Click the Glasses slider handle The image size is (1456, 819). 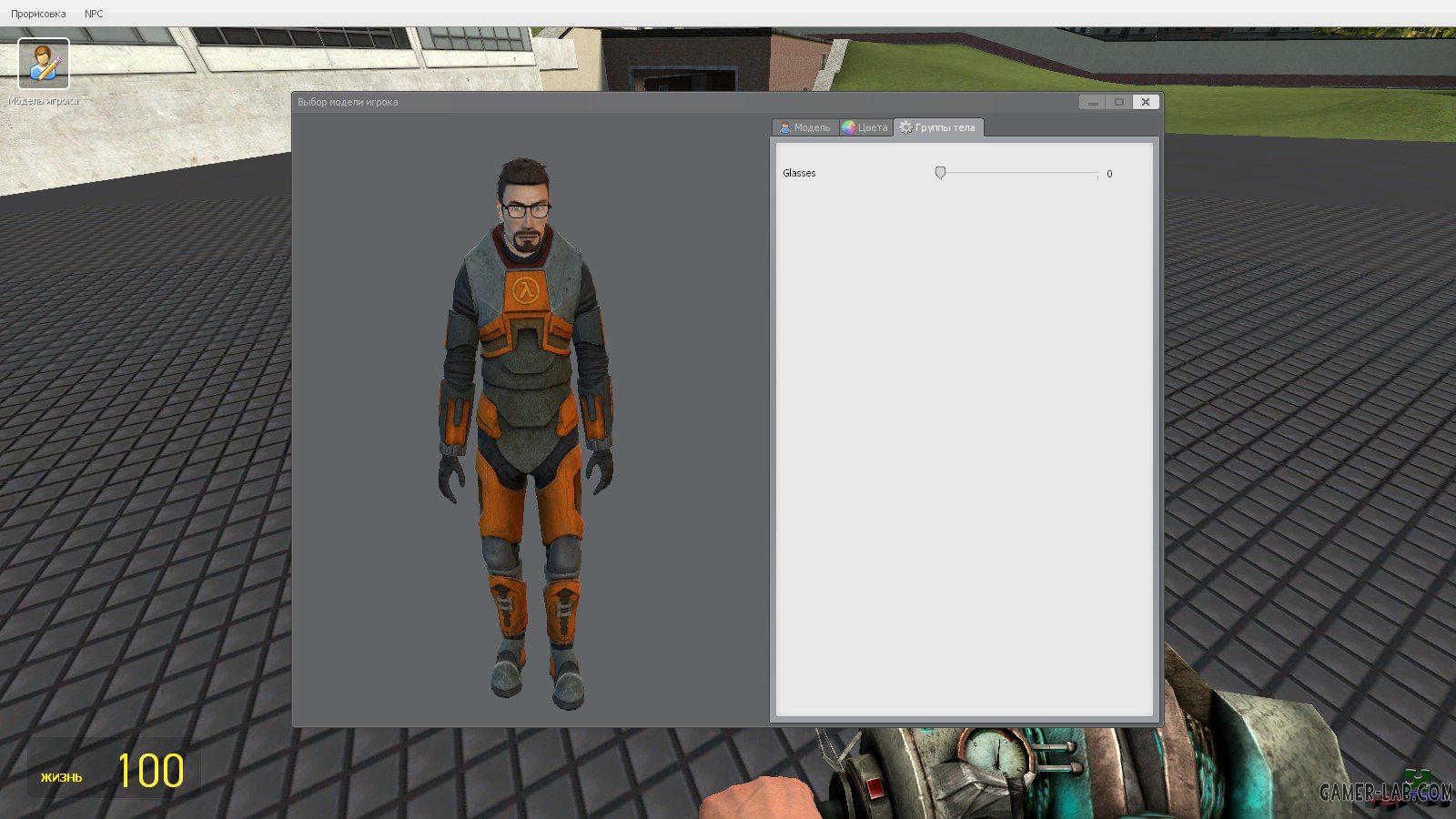coord(940,172)
